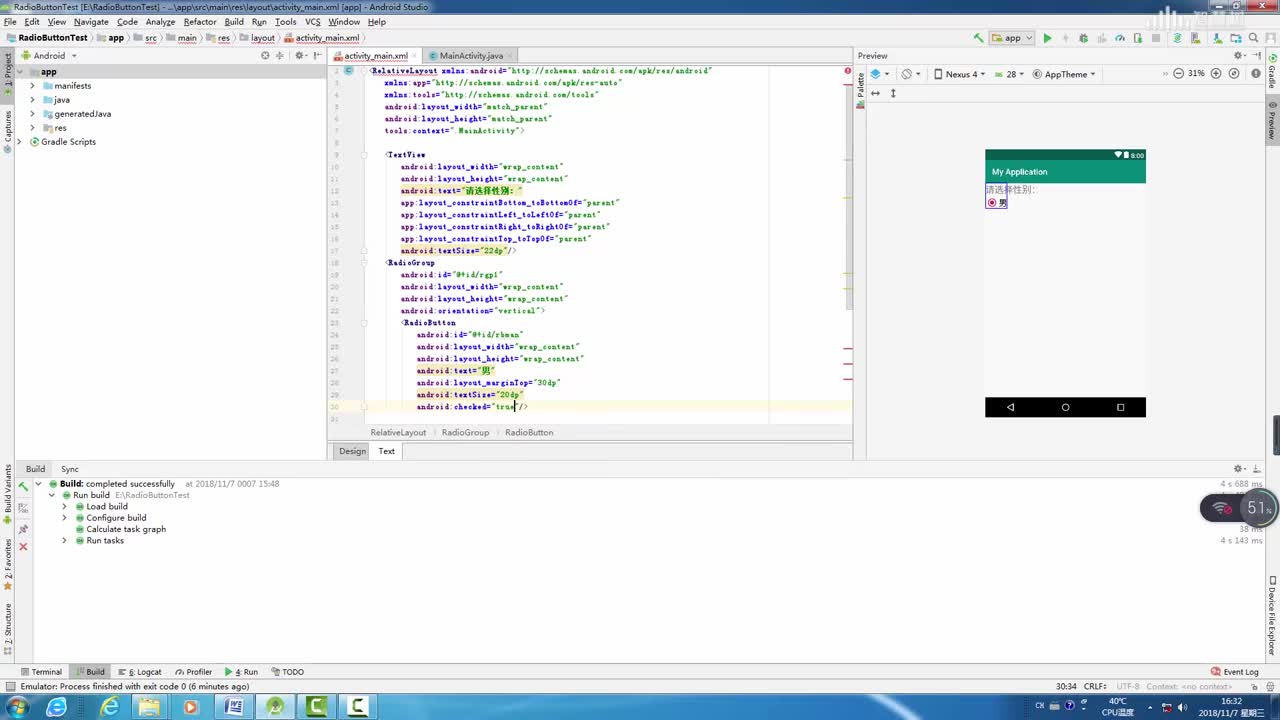Click the grey Stop icon in the toolbar
Screen dimensions: 1280x720
(x=1156, y=38)
